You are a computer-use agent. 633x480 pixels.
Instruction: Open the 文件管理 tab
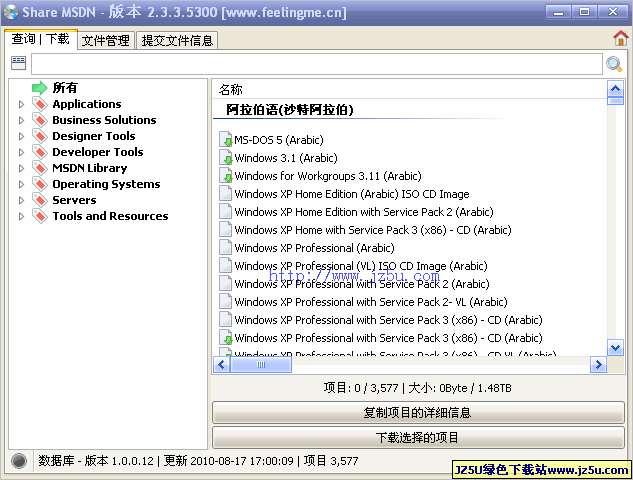106,40
